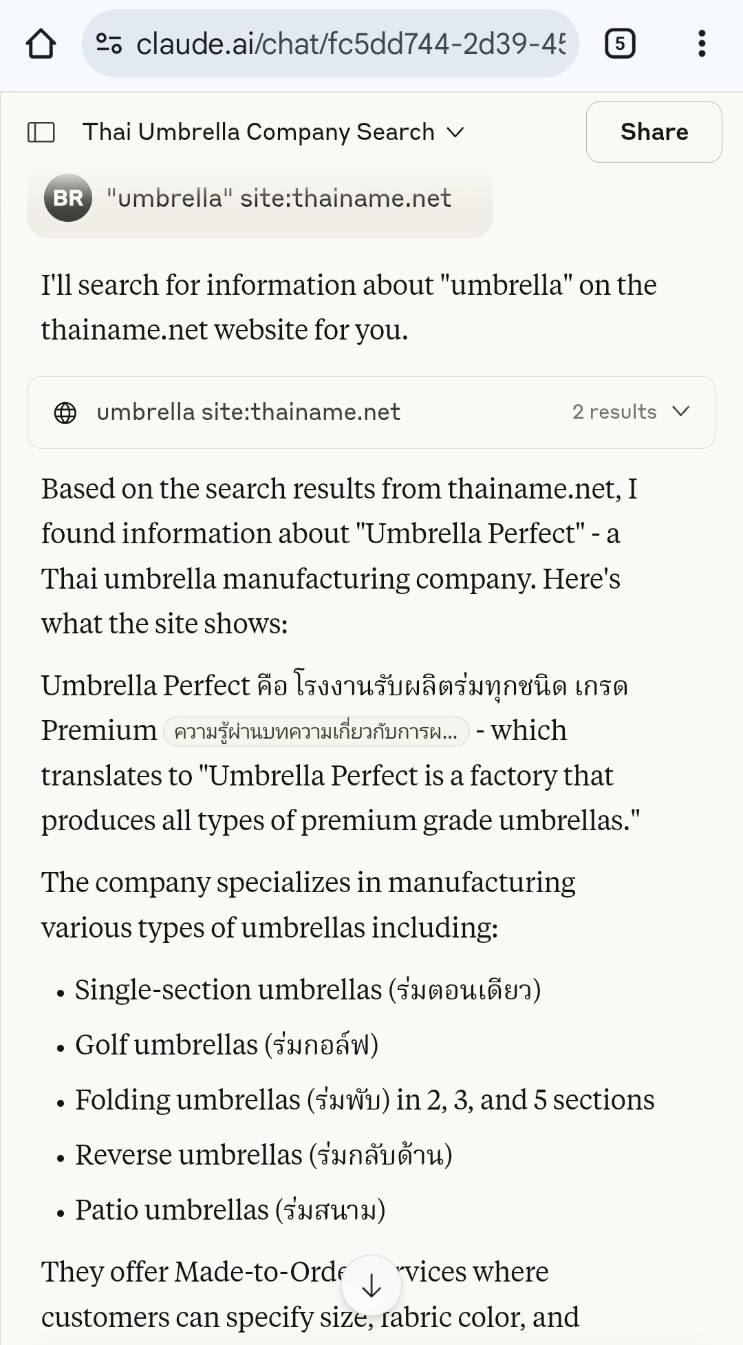Expand the 2 results chevron
Viewport: 743px width, 1345px height.
(x=682, y=412)
